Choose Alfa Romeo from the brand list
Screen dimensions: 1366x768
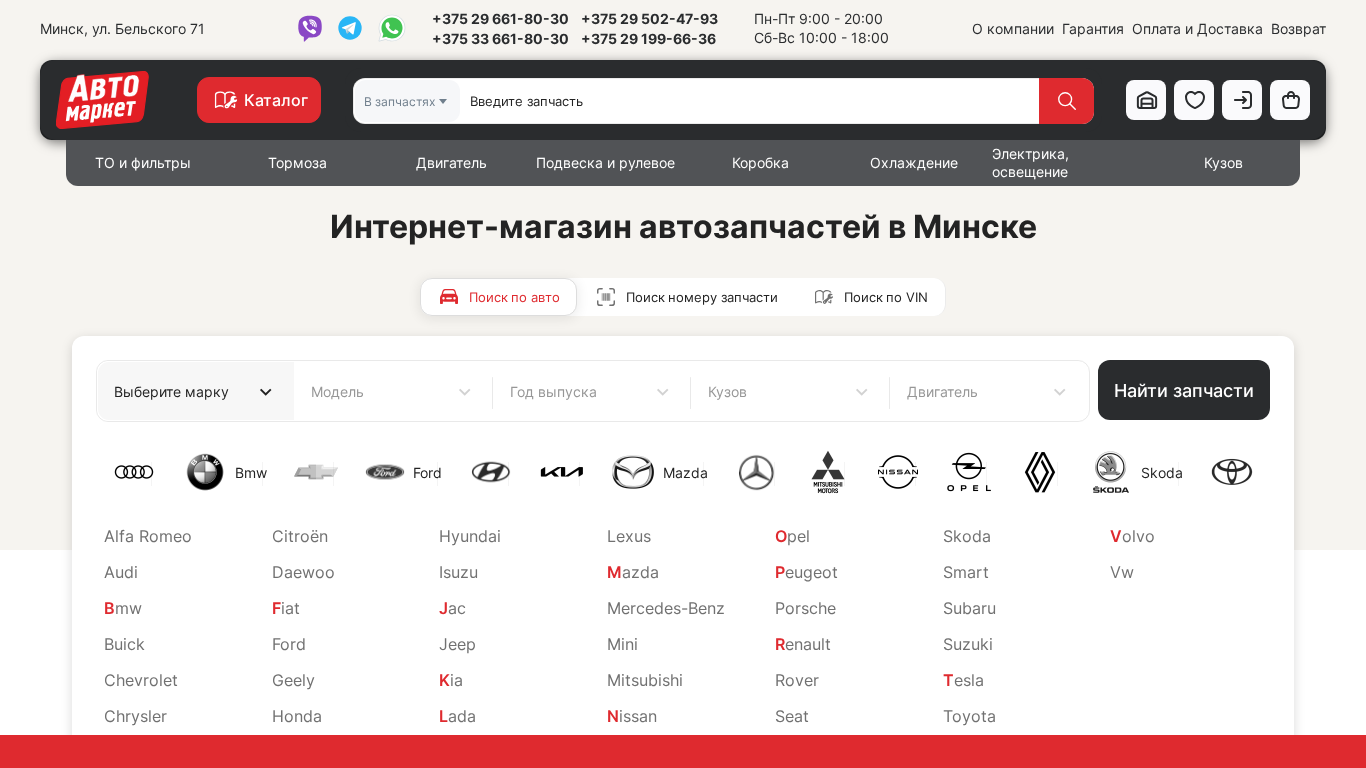click(148, 536)
